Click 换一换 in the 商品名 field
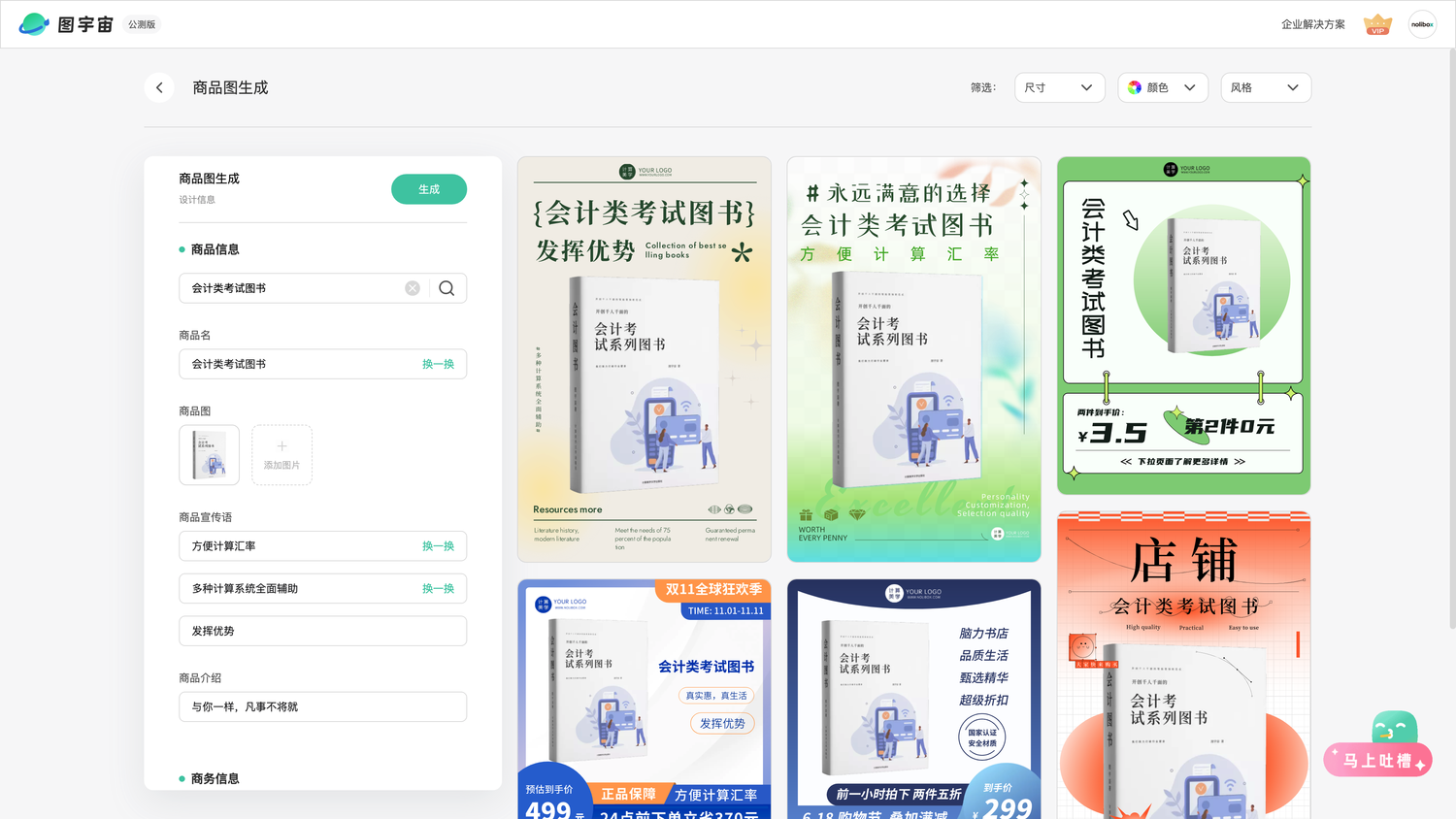1456x819 pixels. (x=438, y=364)
